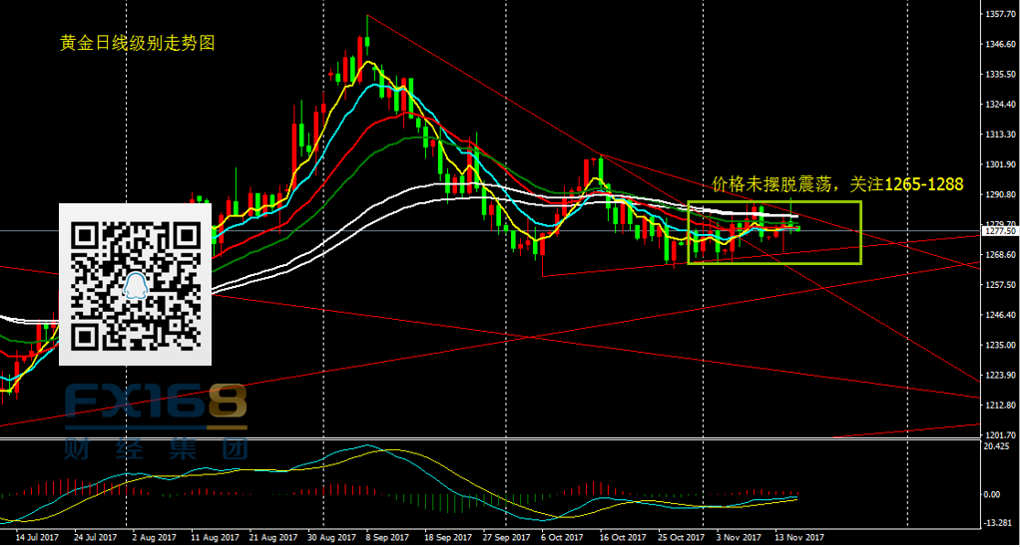Image resolution: width=1020 pixels, height=547 pixels.
Task: Select the yellow chart title text
Action: click(x=138, y=44)
